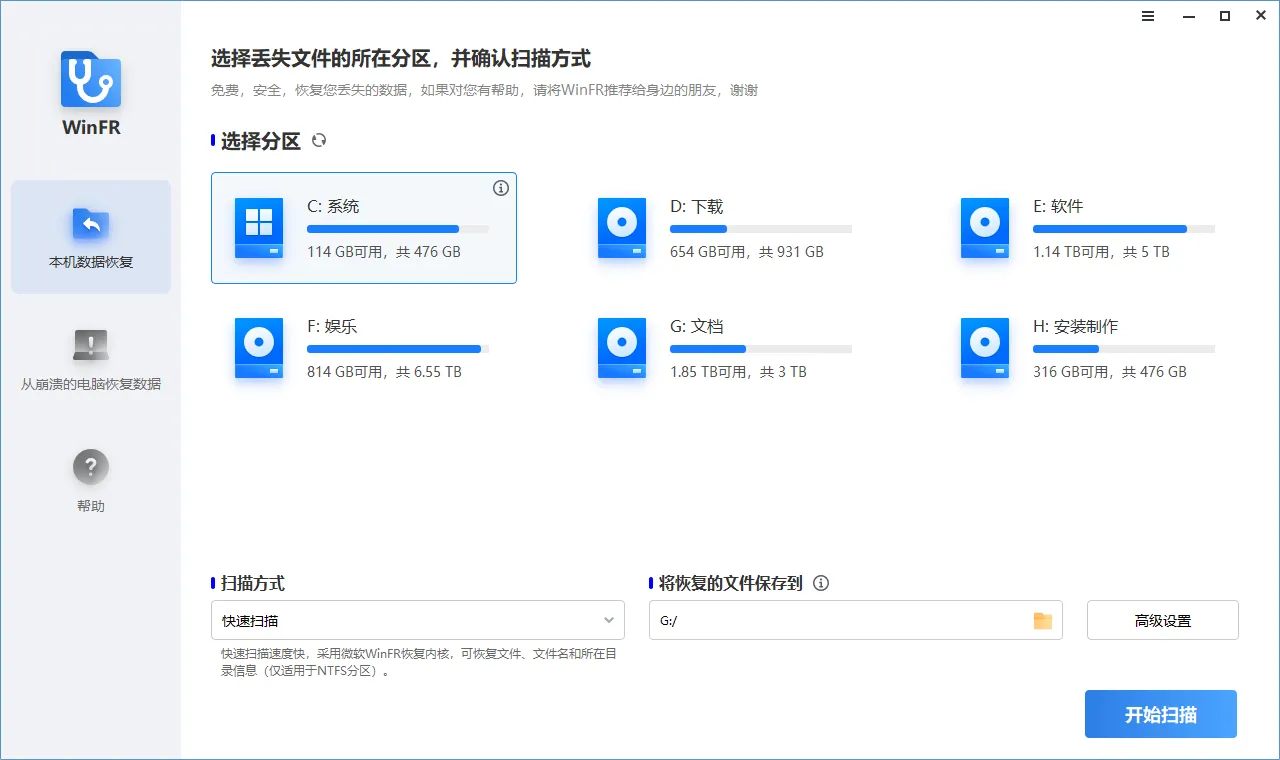Click the G:/ save path field
The image size is (1280, 760).
pos(855,620)
